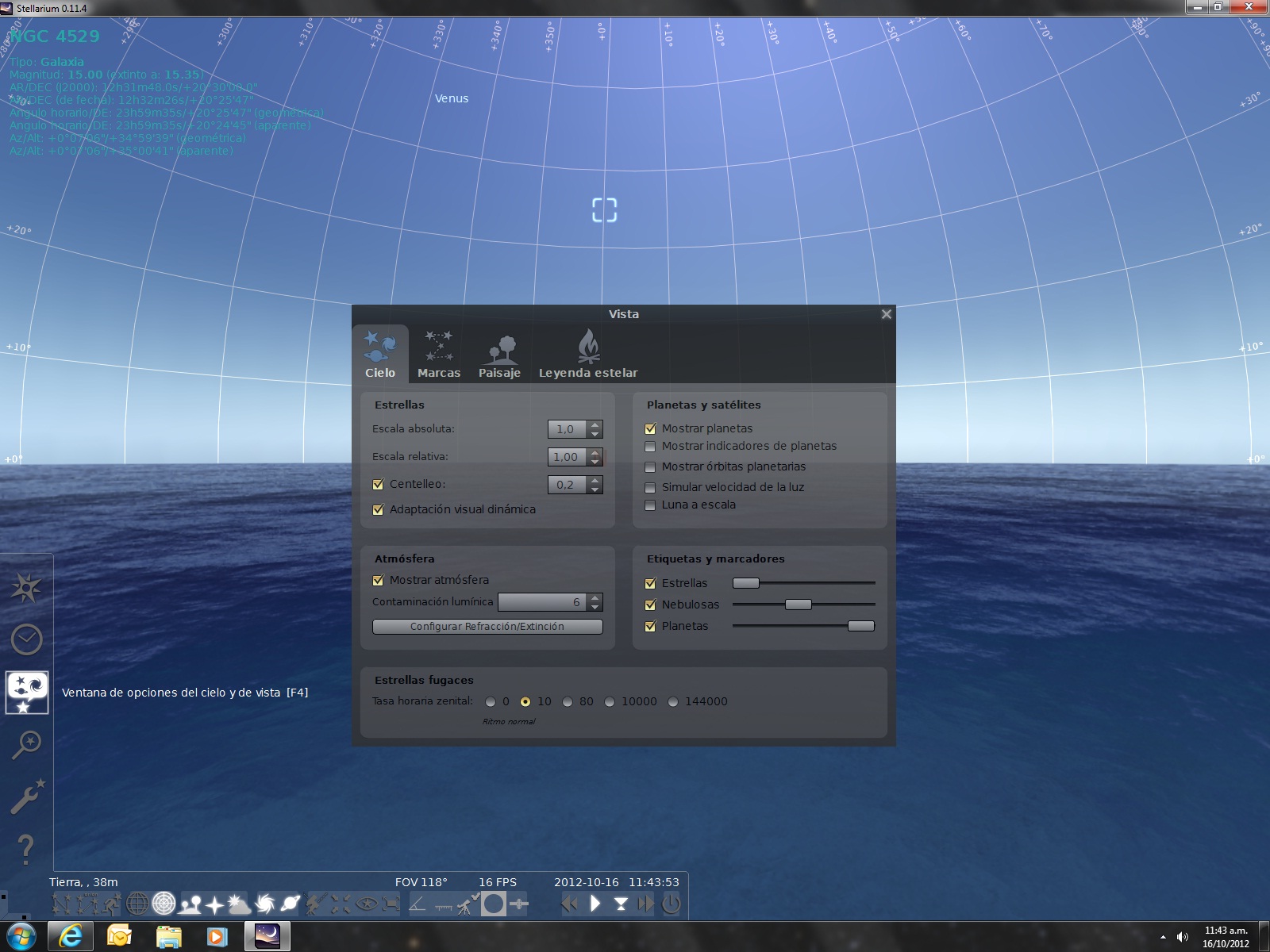
Task: Open the configuration wrench icon
Action: [26, 797]
